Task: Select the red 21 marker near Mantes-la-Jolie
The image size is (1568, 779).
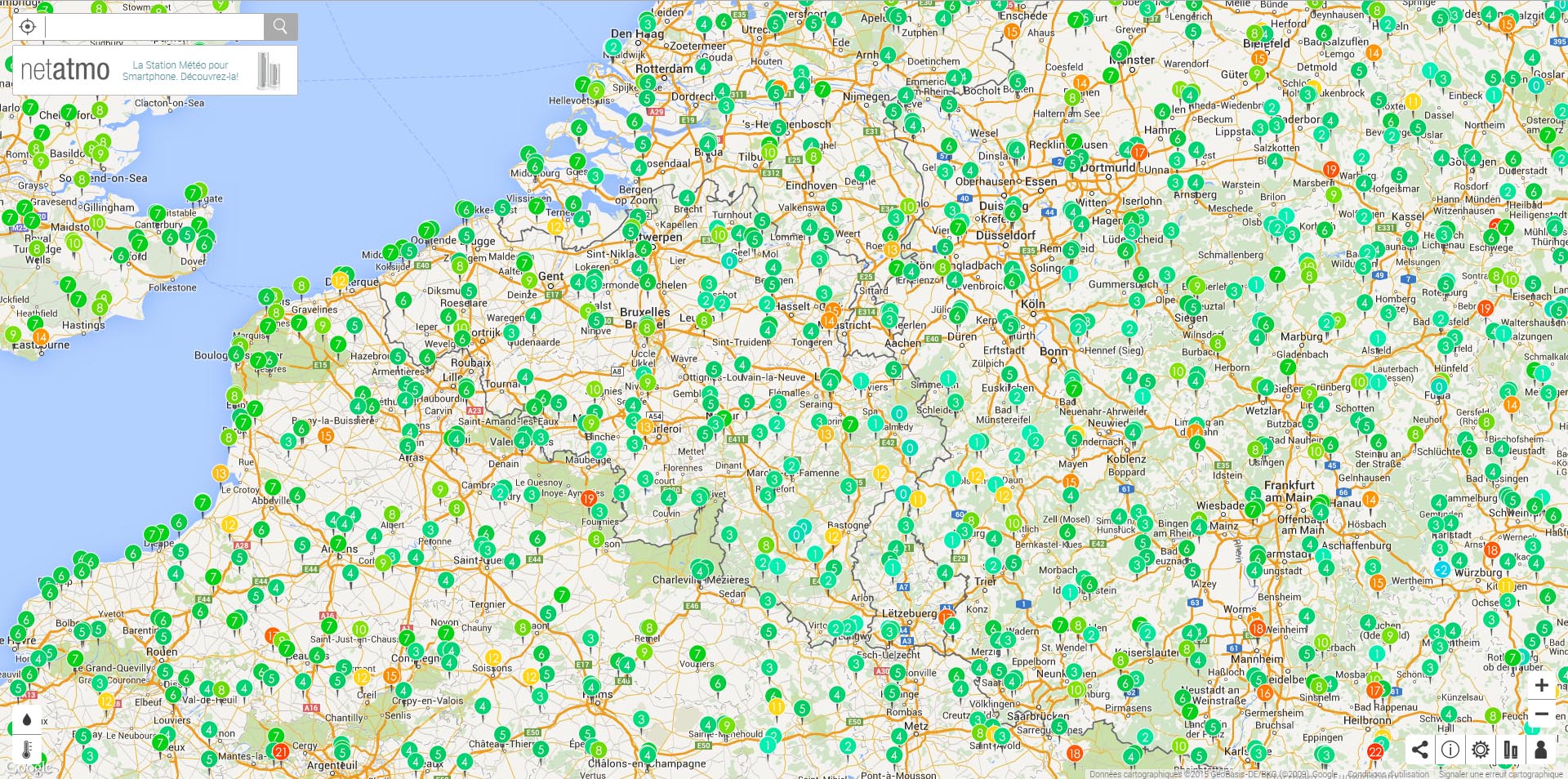Action: coord(280,751)
